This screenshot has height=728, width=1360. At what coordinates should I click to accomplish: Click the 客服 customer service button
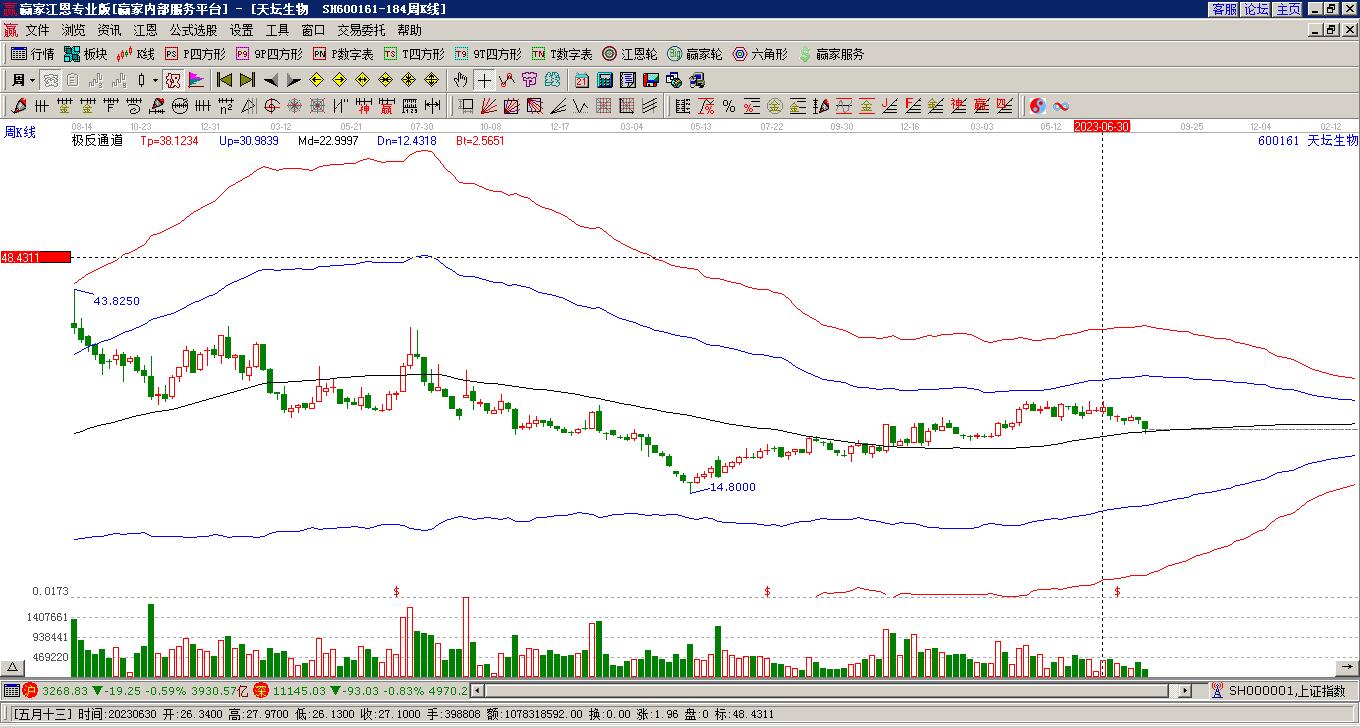click(1224, 9)
